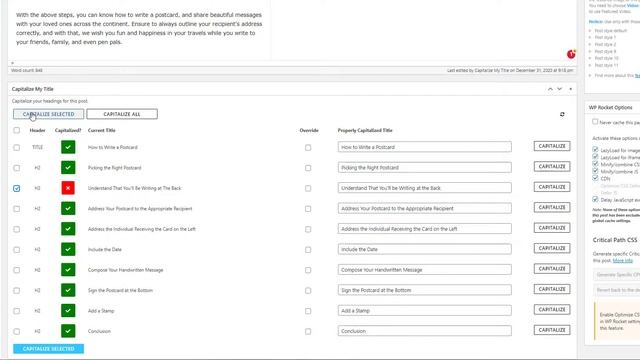Uncheck the Understand That You'll Be Writing row

pyautogui.click(x=17, y=188)
